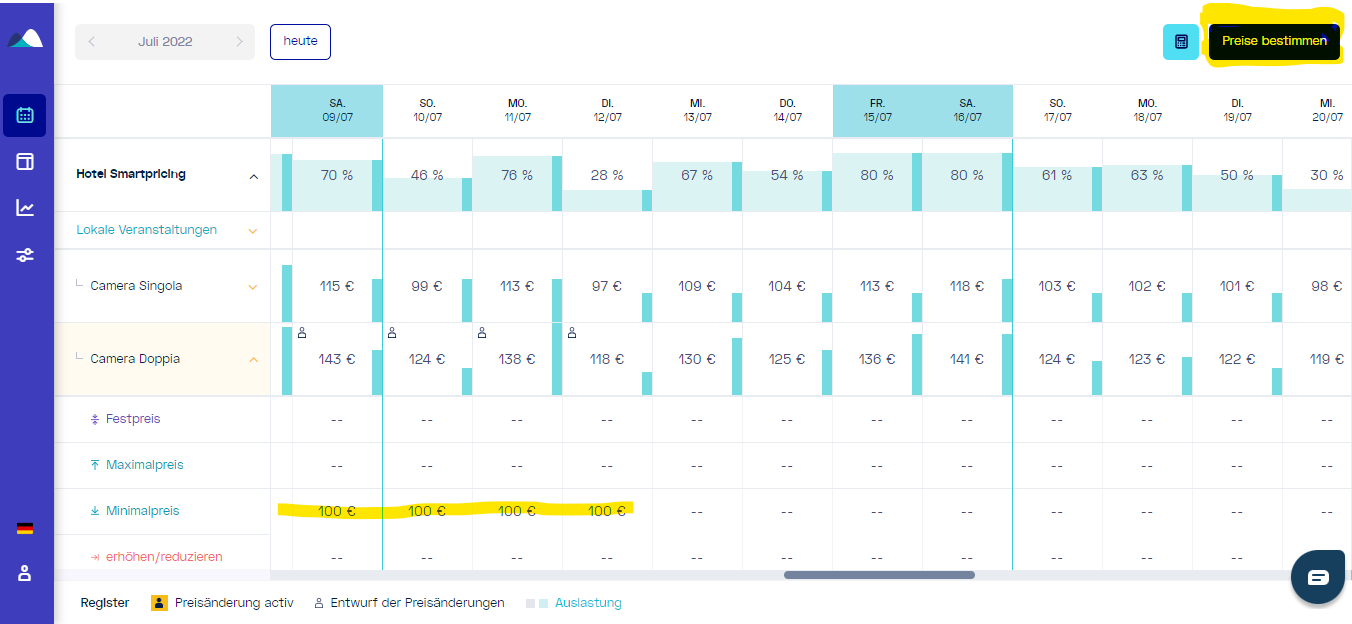Click Camera Singola price 104 €
This screenshot has width=1352, height=624.
tap(787, 286)
